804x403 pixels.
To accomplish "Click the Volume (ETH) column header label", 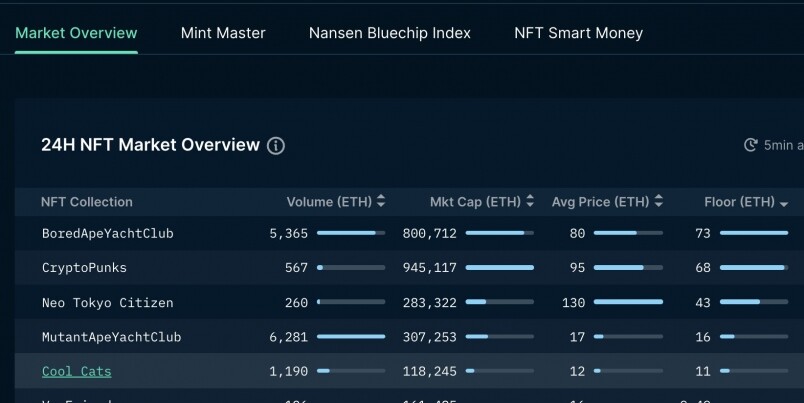I will 329,202.
